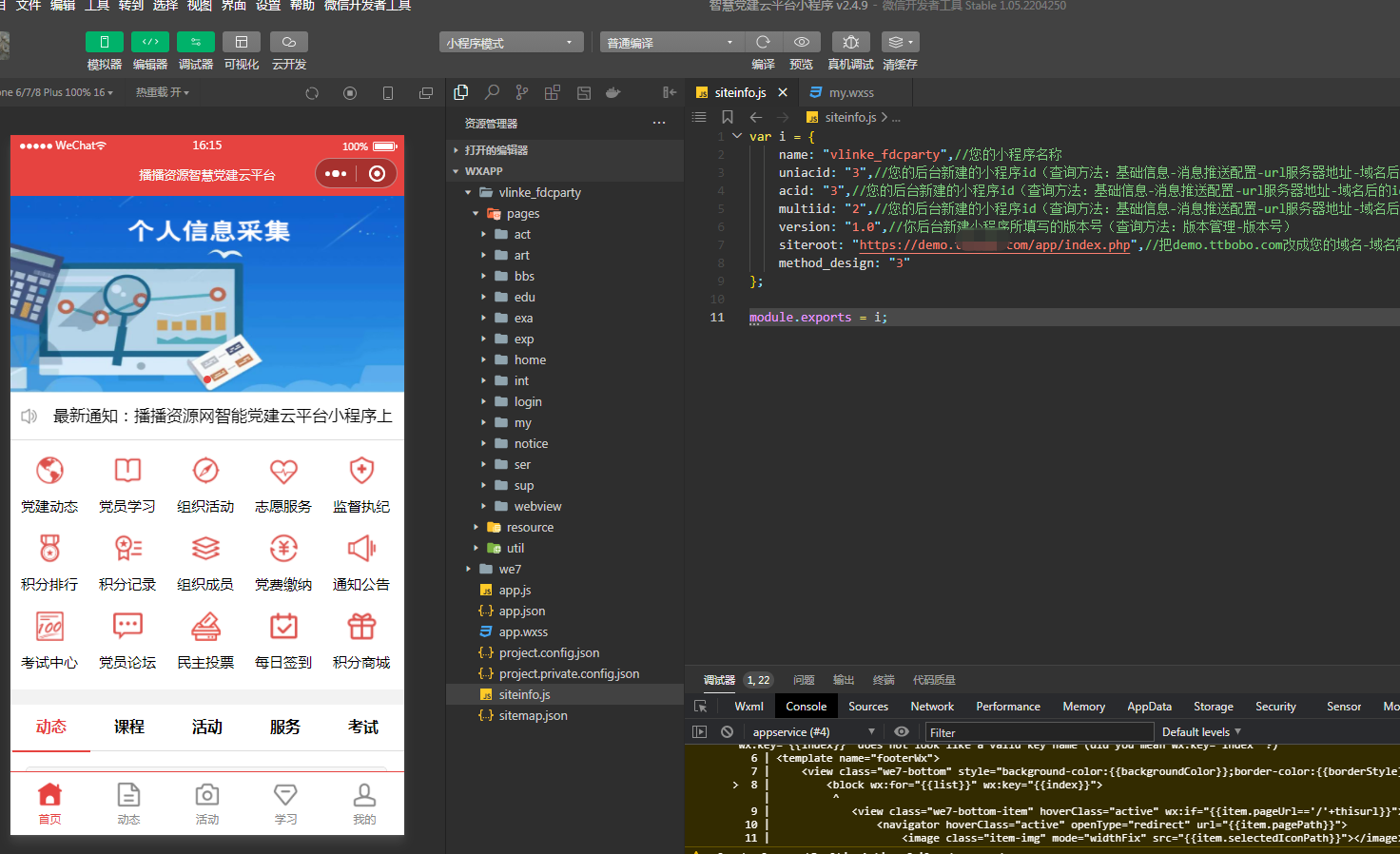Start 真机调试 remote debugging
The image size is (1400, 854).
coord(851,42)
